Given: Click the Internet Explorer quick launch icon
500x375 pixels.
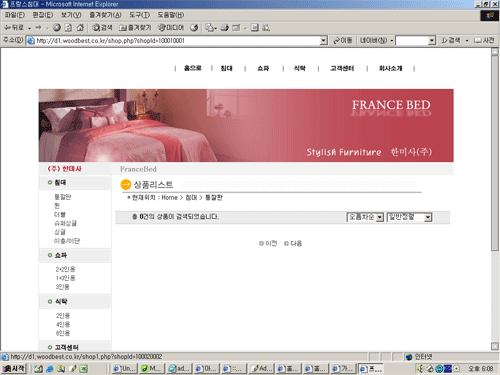Looking at the screenshot, I should pos(50,369).
